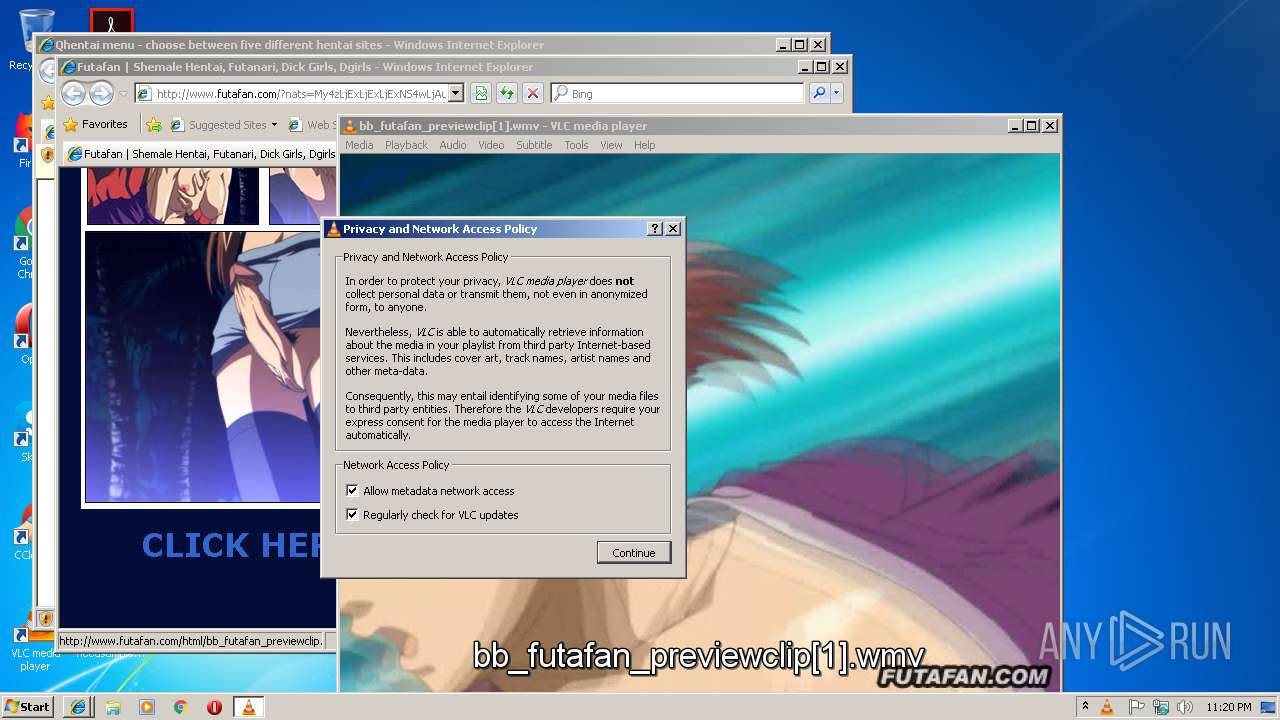
Task: Open Google Chrome taskbar icon
Action: coord(181,707)
